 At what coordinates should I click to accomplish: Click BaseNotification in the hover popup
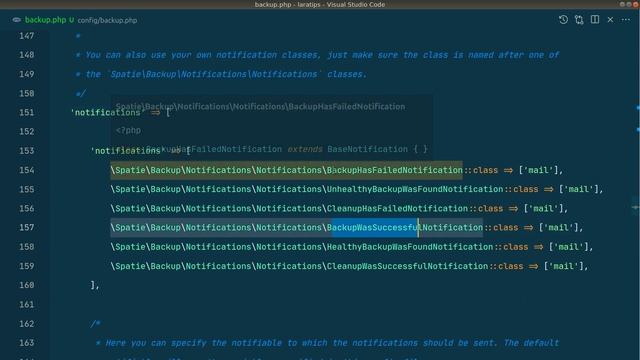point(367,149)
